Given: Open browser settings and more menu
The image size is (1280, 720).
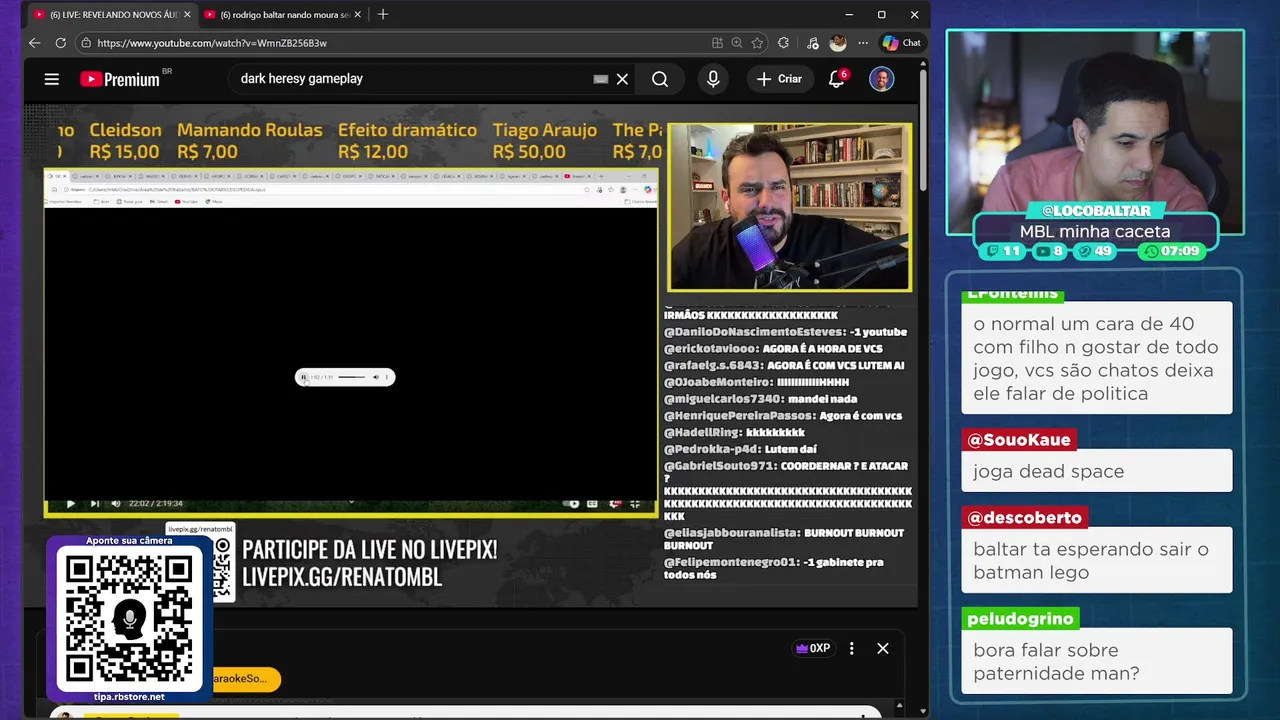Looking at the screenshot, I should point(863,43).
